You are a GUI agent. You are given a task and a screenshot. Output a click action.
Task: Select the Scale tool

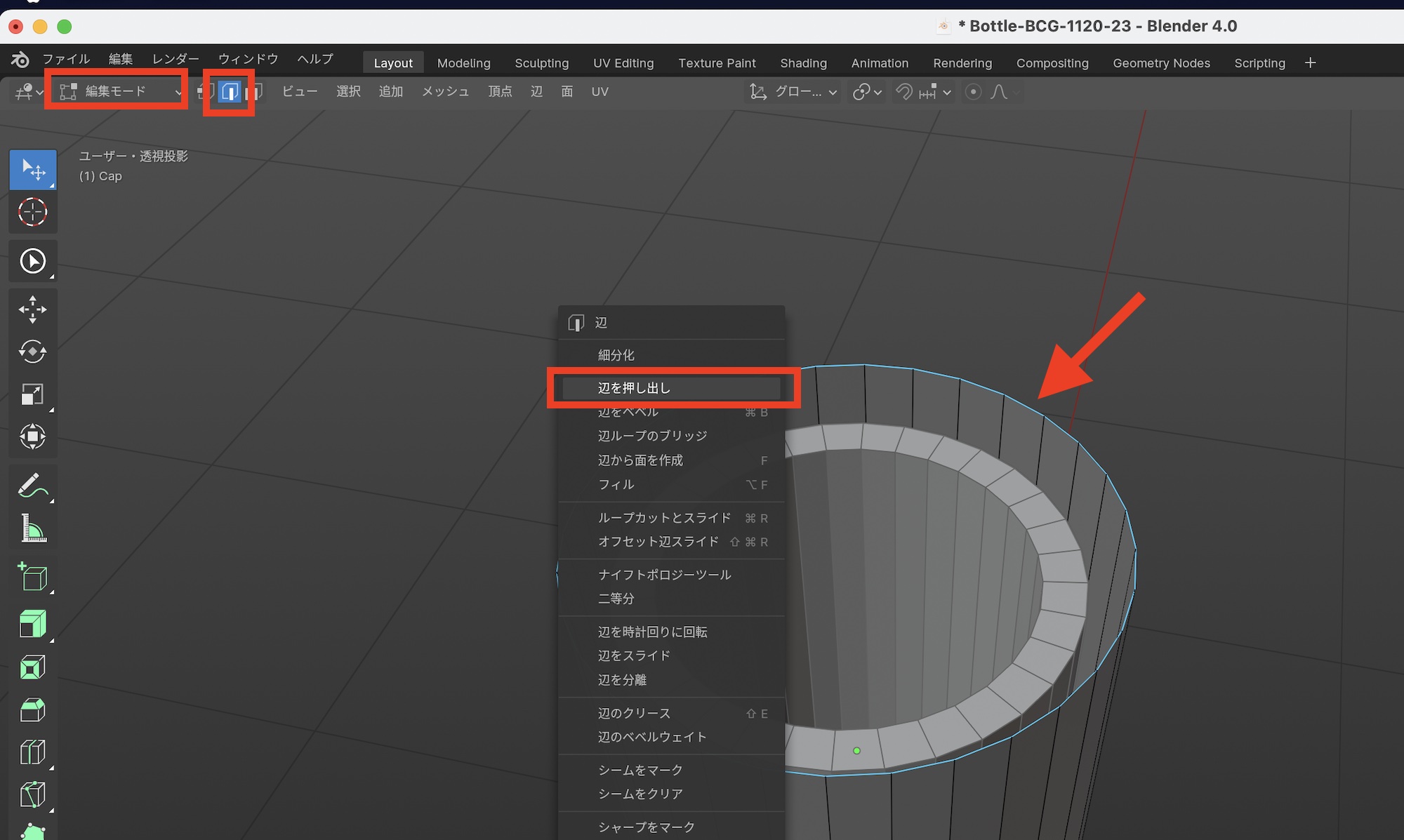pos(32,394)
